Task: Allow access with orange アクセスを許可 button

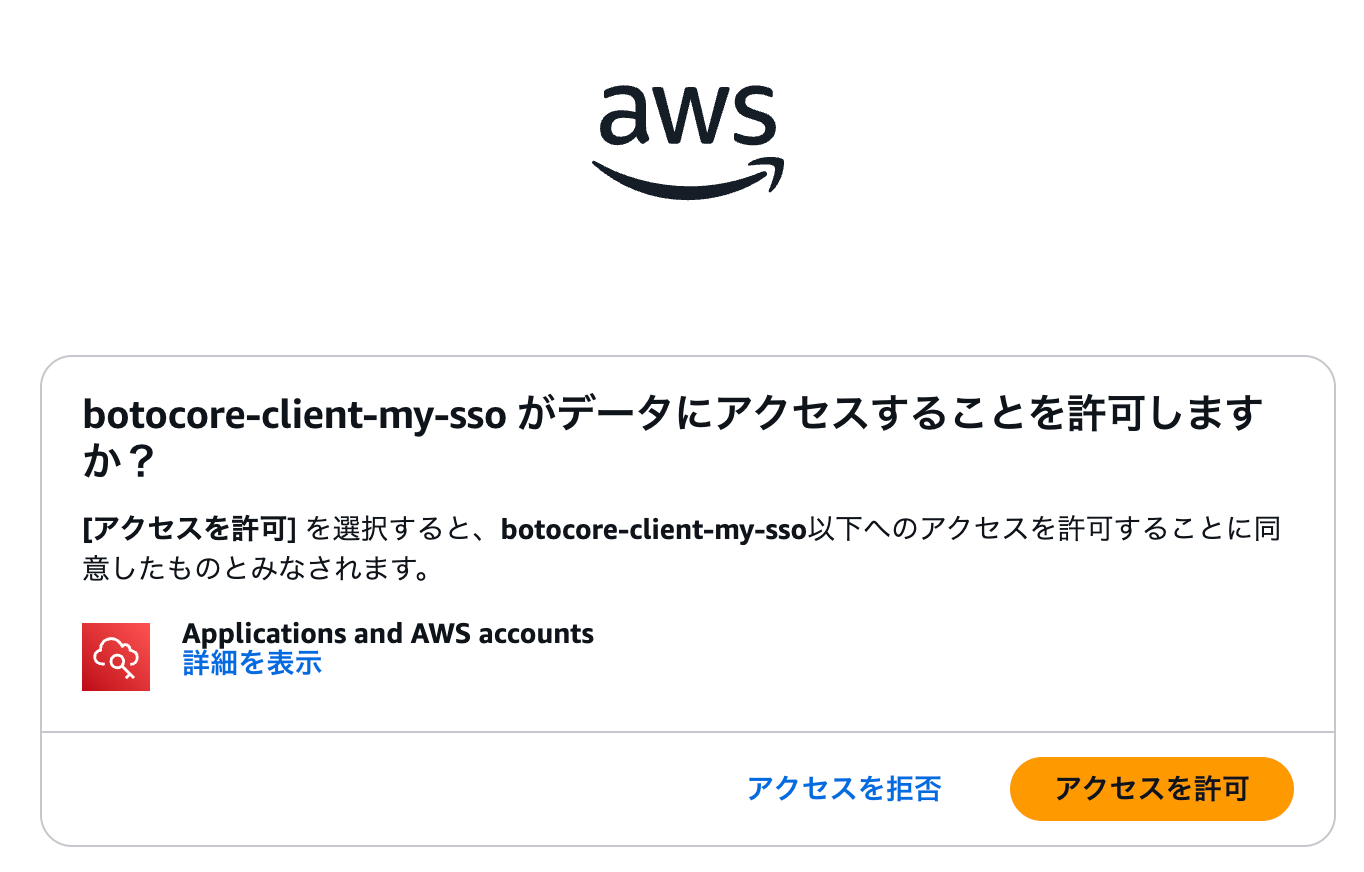Action: tap(1152, 789)
